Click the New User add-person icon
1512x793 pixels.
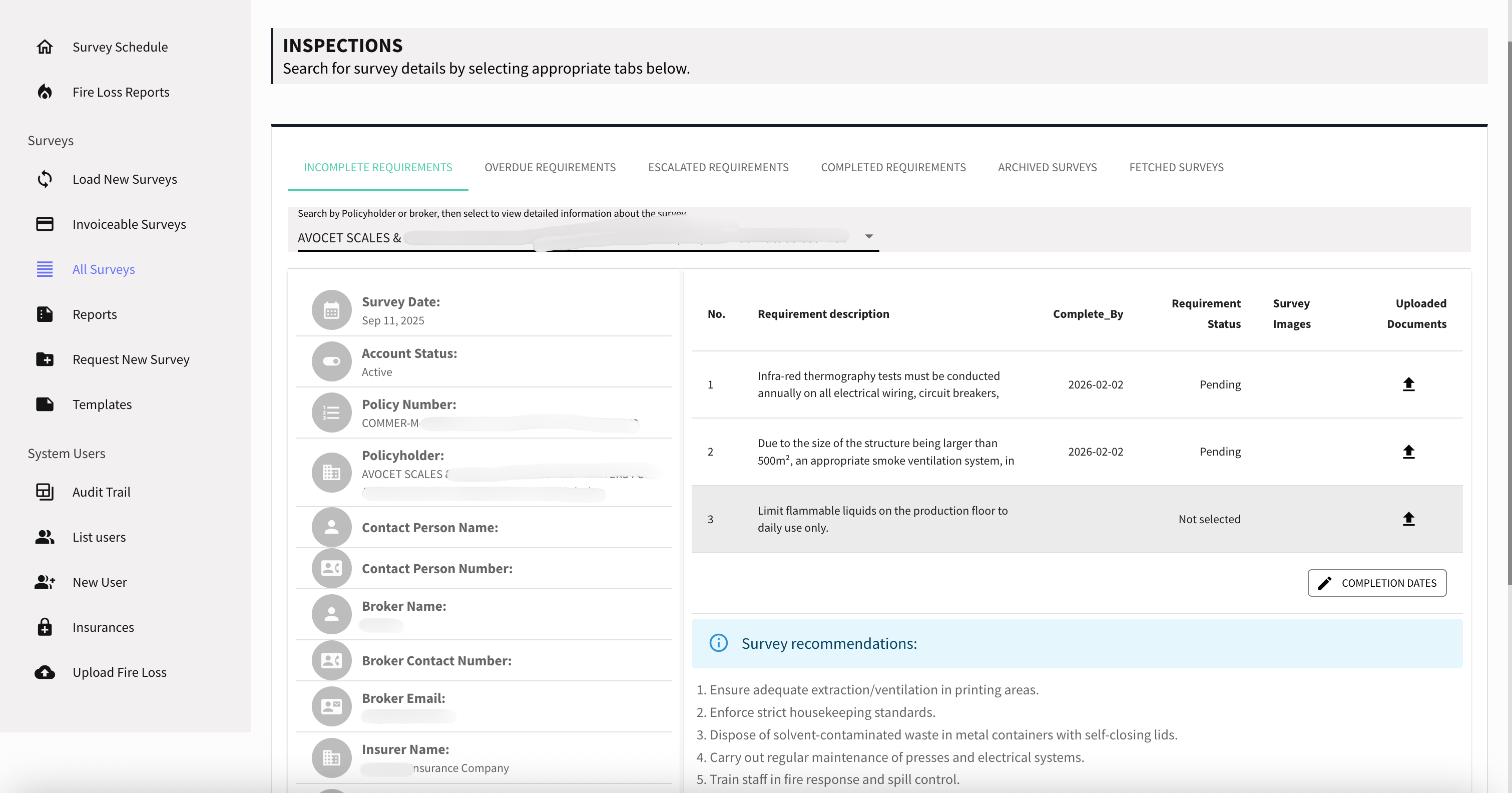(45, 582)
